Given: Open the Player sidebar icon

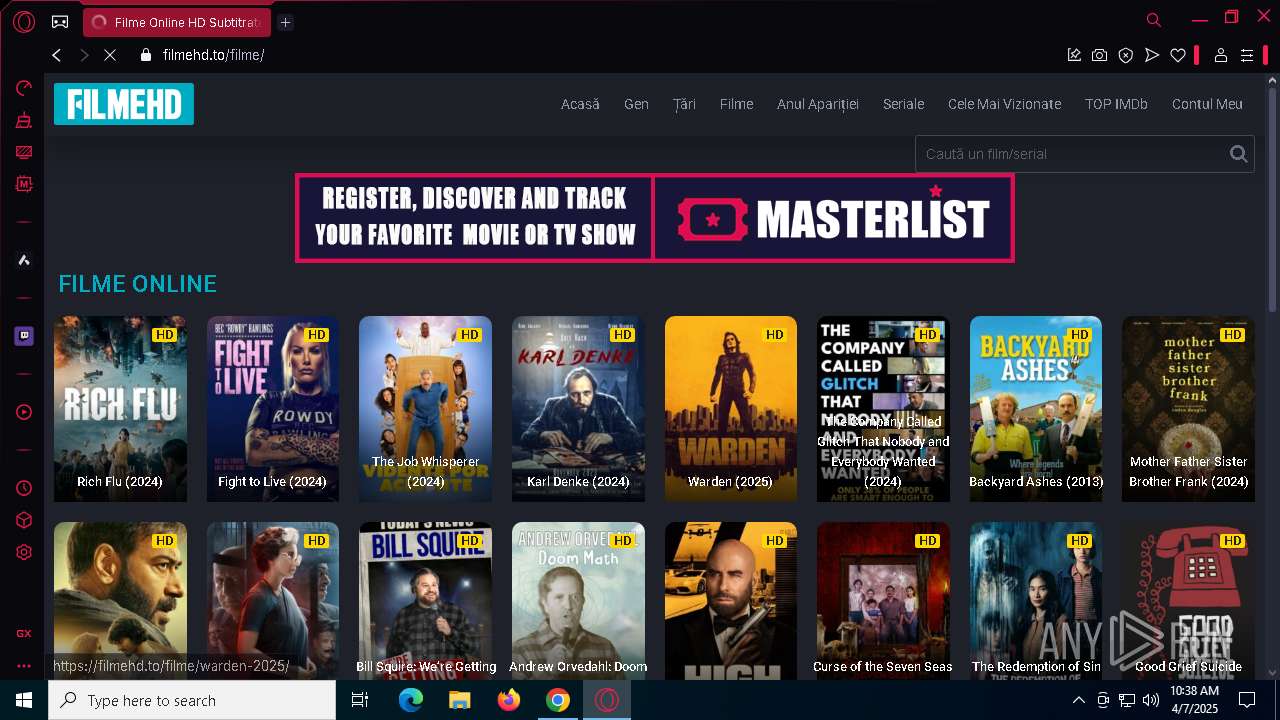Looking at the screenshot, I should [x=24, y=412].
